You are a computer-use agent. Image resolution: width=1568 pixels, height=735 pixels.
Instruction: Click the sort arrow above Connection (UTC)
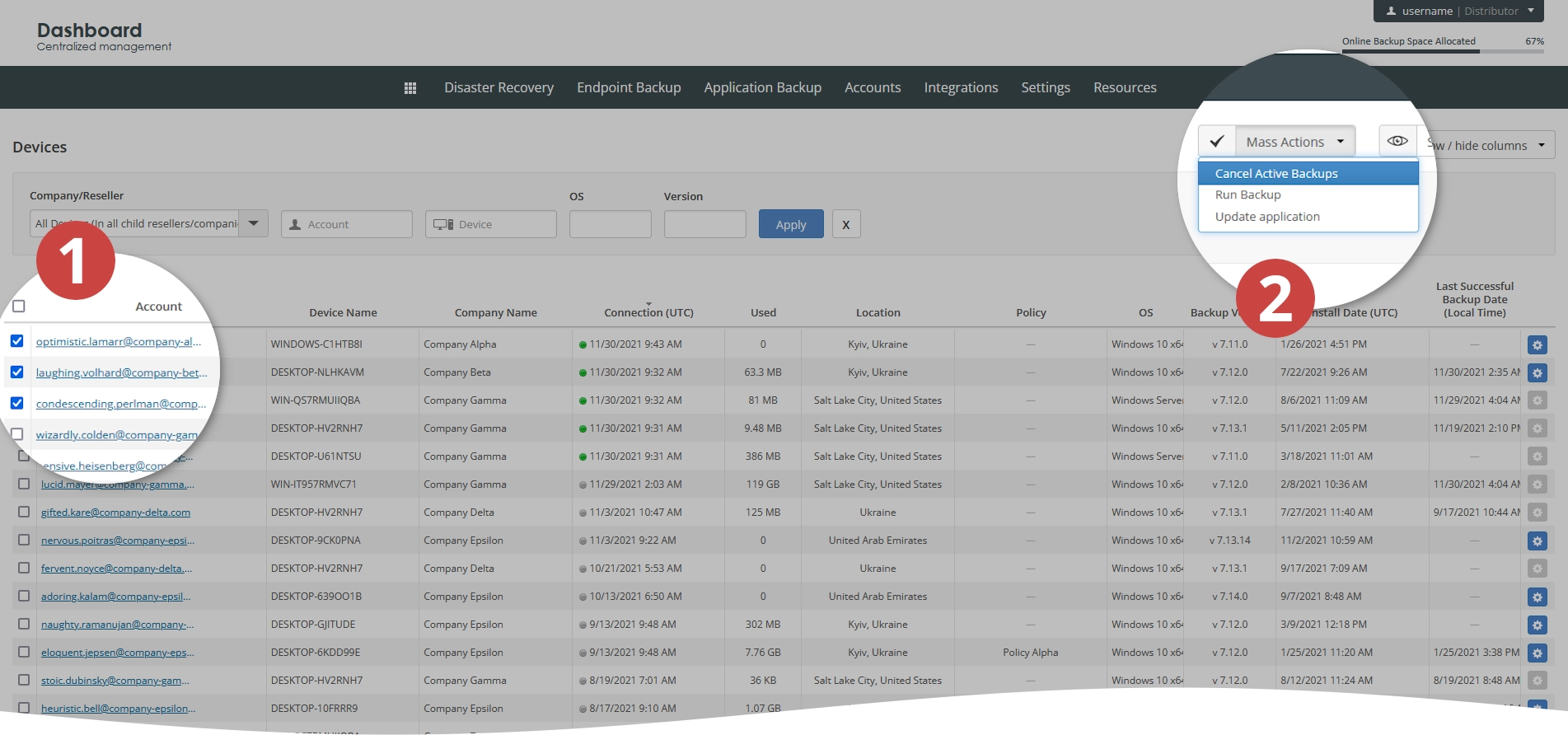pyautogui.click(x=648, y=304)
